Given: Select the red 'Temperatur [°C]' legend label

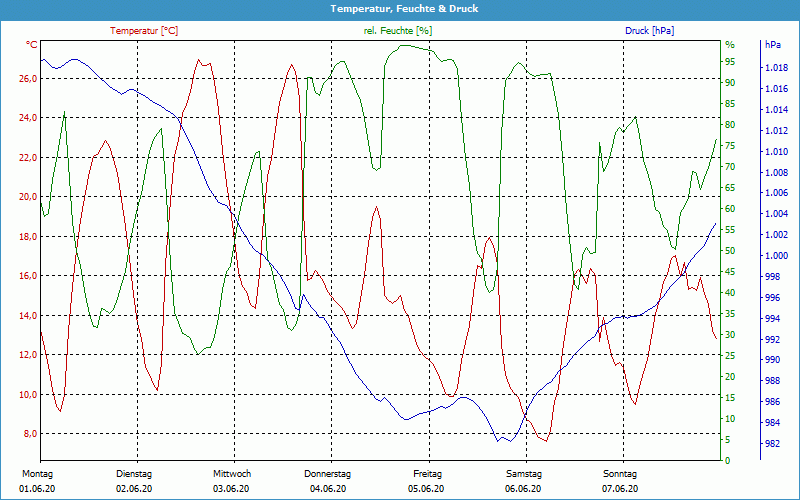Looking at the screenshot, I should point(144,31).
